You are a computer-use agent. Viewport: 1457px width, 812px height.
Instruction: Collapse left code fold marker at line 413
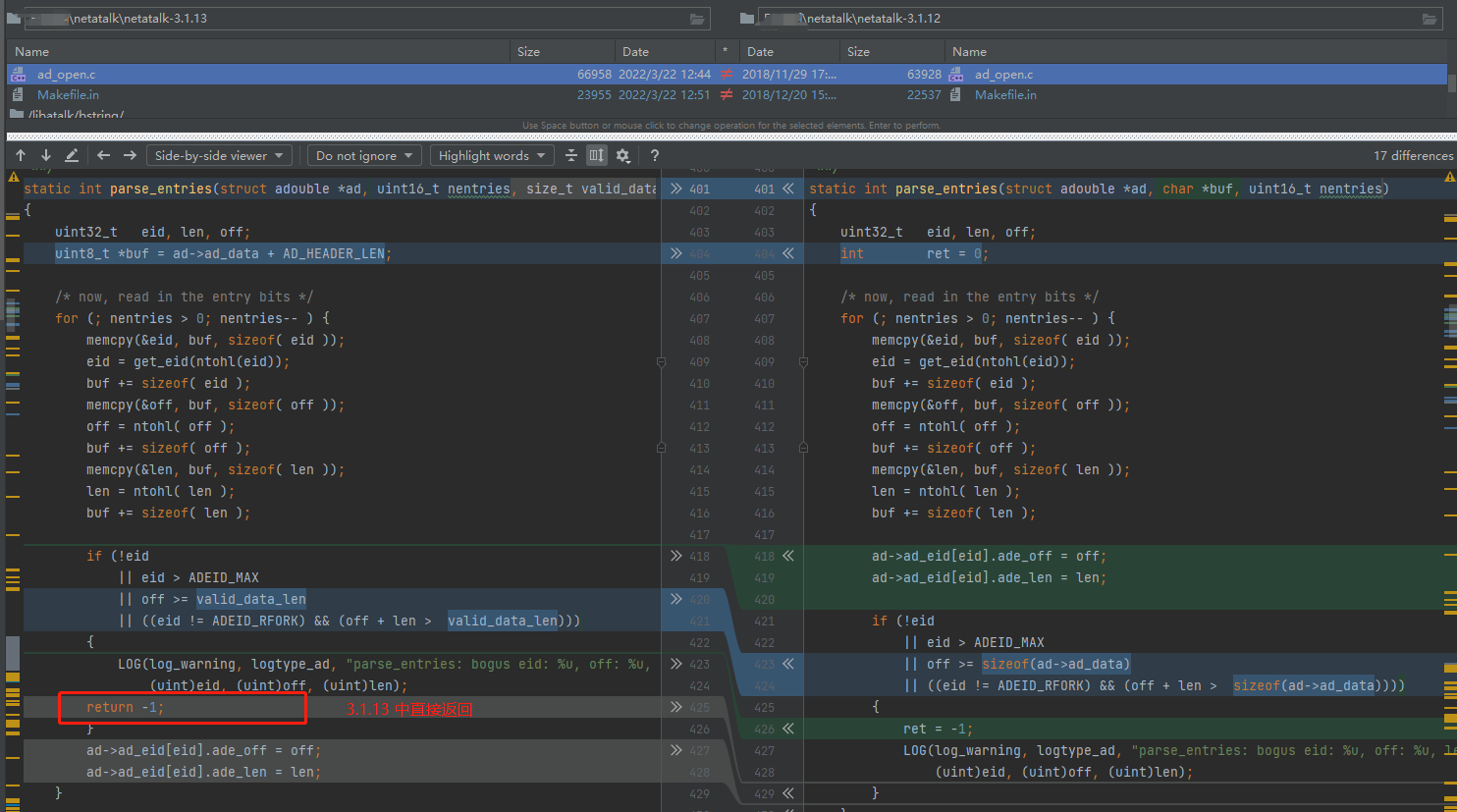click(x=661, y=448)
